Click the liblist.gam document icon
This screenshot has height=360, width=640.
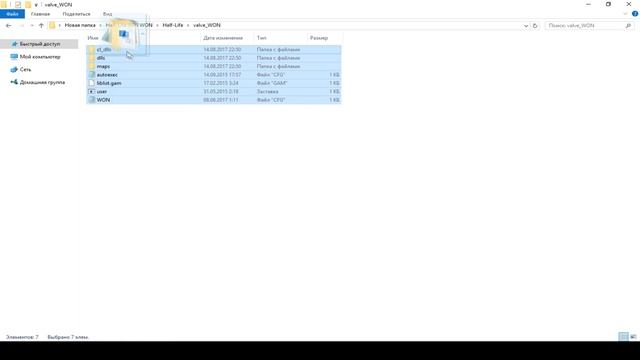pos(91,83)
